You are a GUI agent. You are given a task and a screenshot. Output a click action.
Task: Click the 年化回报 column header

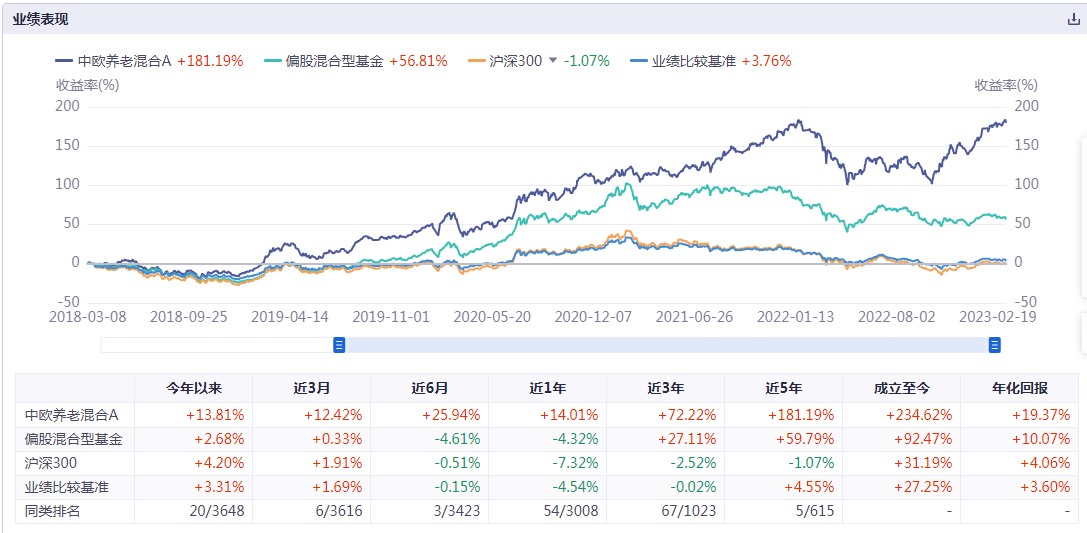click(x=1019, y=388)
